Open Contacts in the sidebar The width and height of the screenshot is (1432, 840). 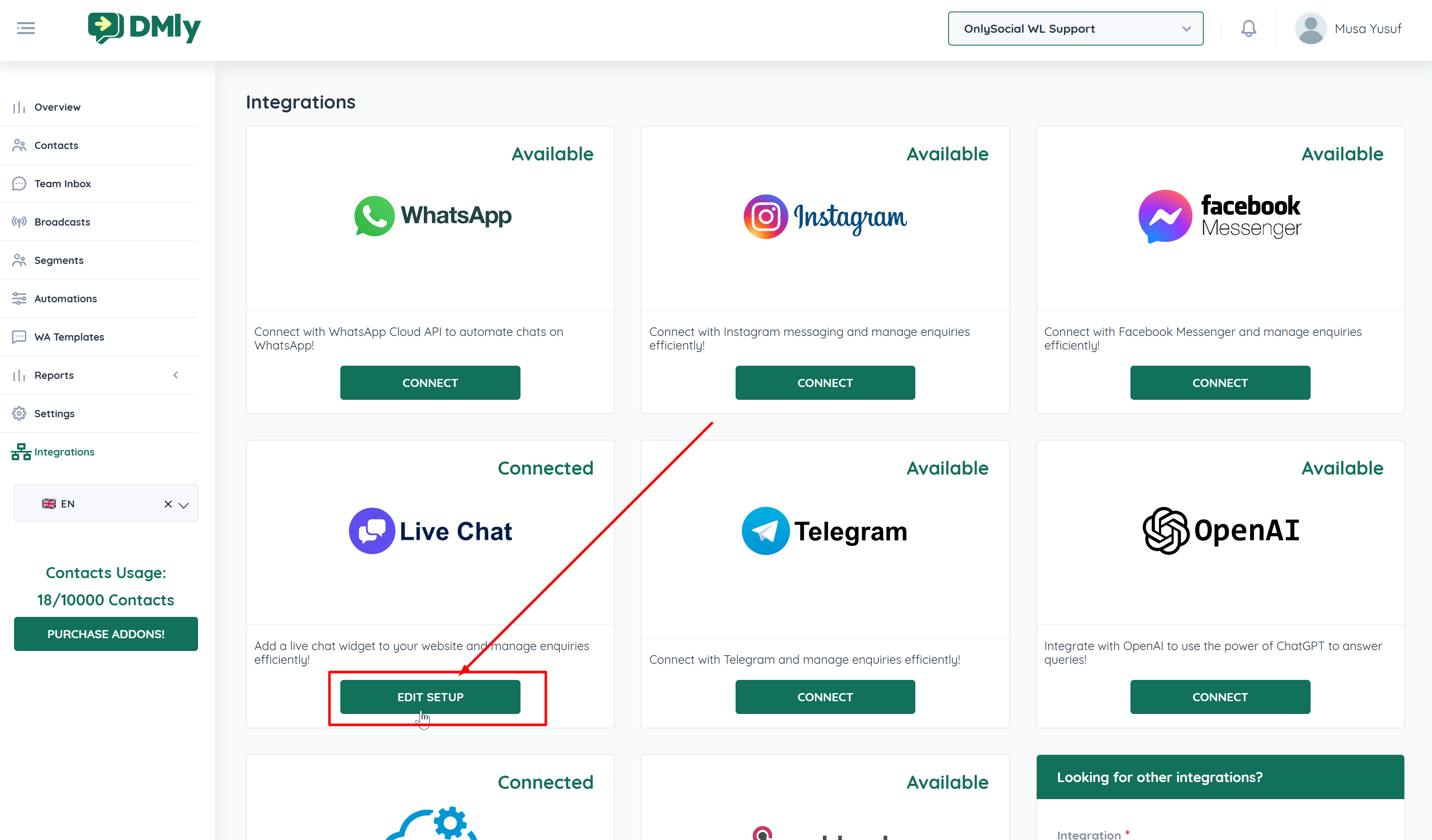[x=56, y=146]
